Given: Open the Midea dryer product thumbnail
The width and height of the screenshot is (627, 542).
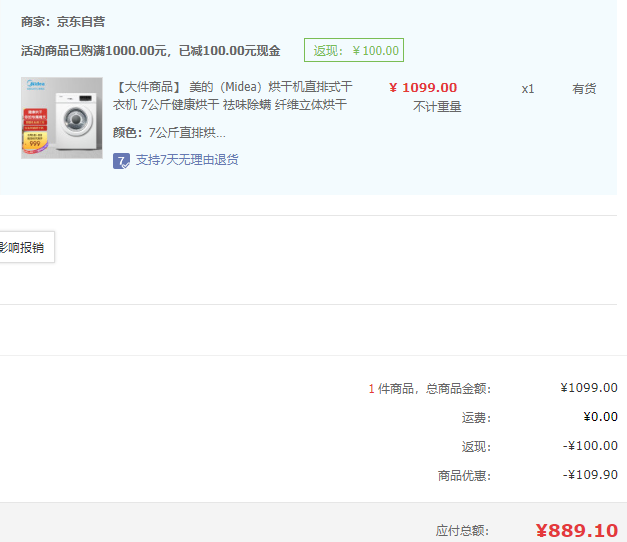Looking at the screenshot, I should pyautogui.click(x=62, y=118).
